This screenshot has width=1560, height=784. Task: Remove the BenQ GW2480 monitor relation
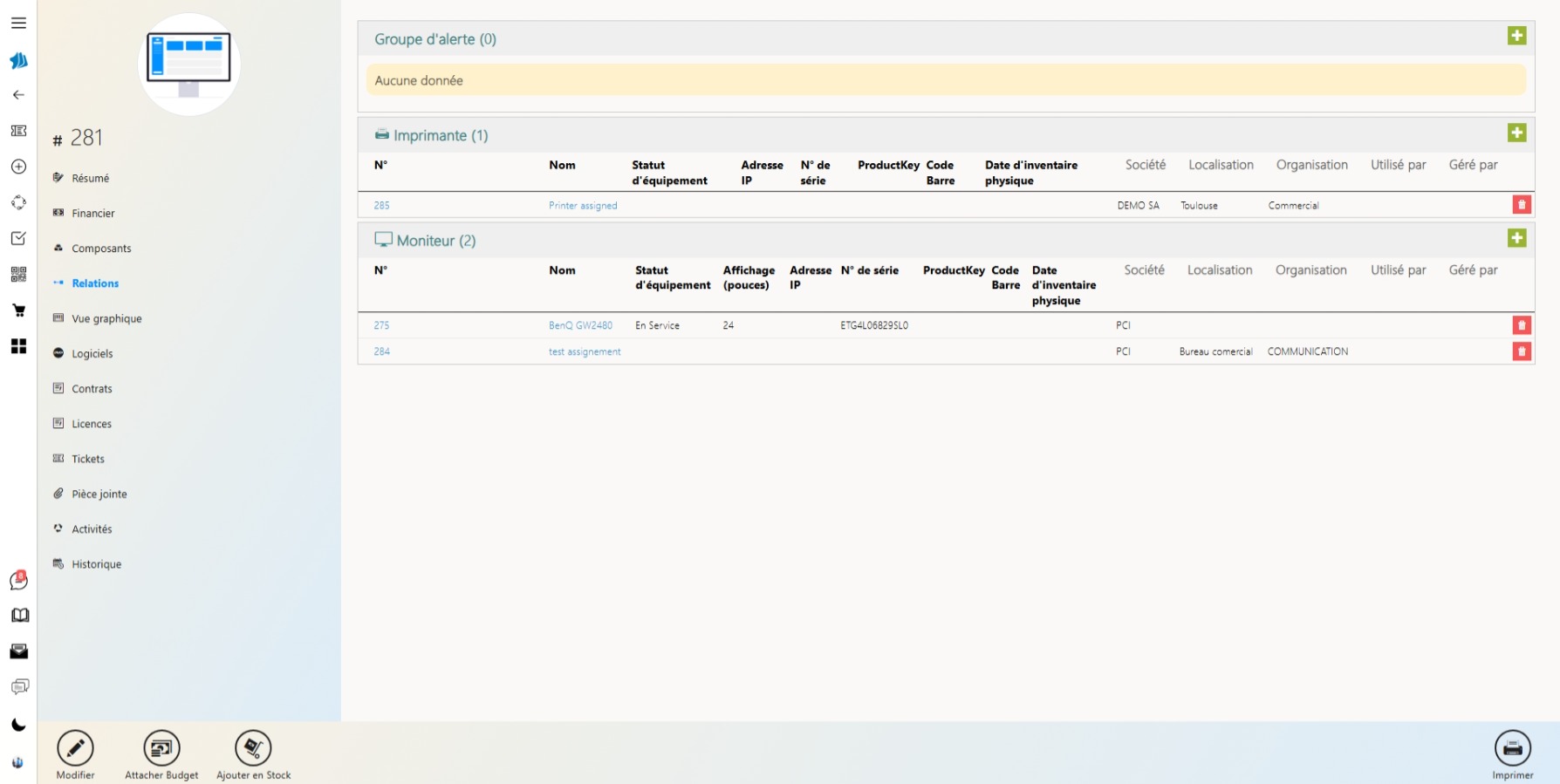click(1521, 325)
